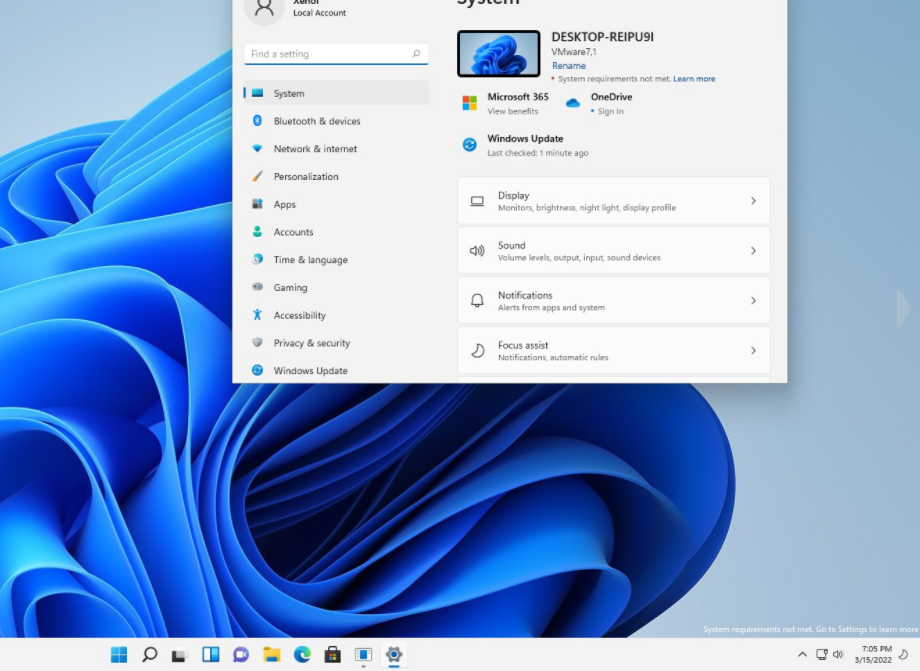
Task: Open Gaming settings
Action: 336,287
